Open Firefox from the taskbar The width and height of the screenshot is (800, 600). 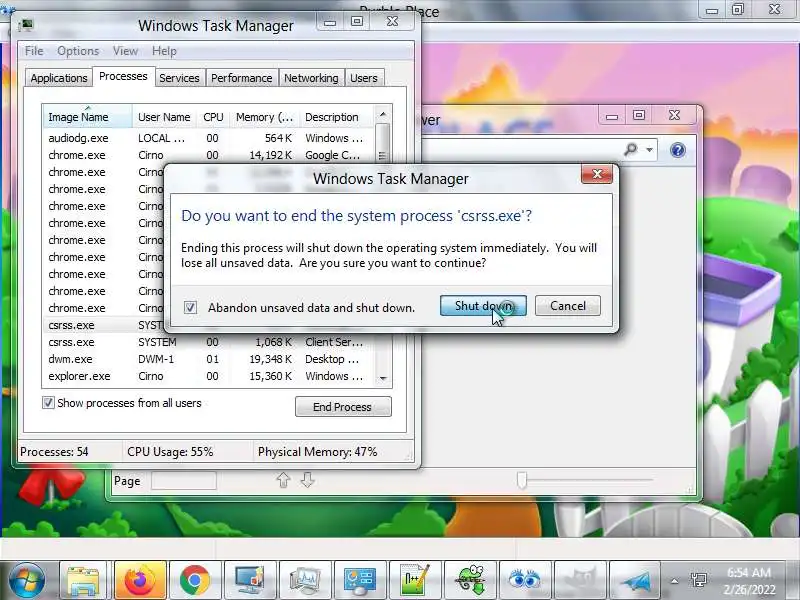tap(139, 581)
